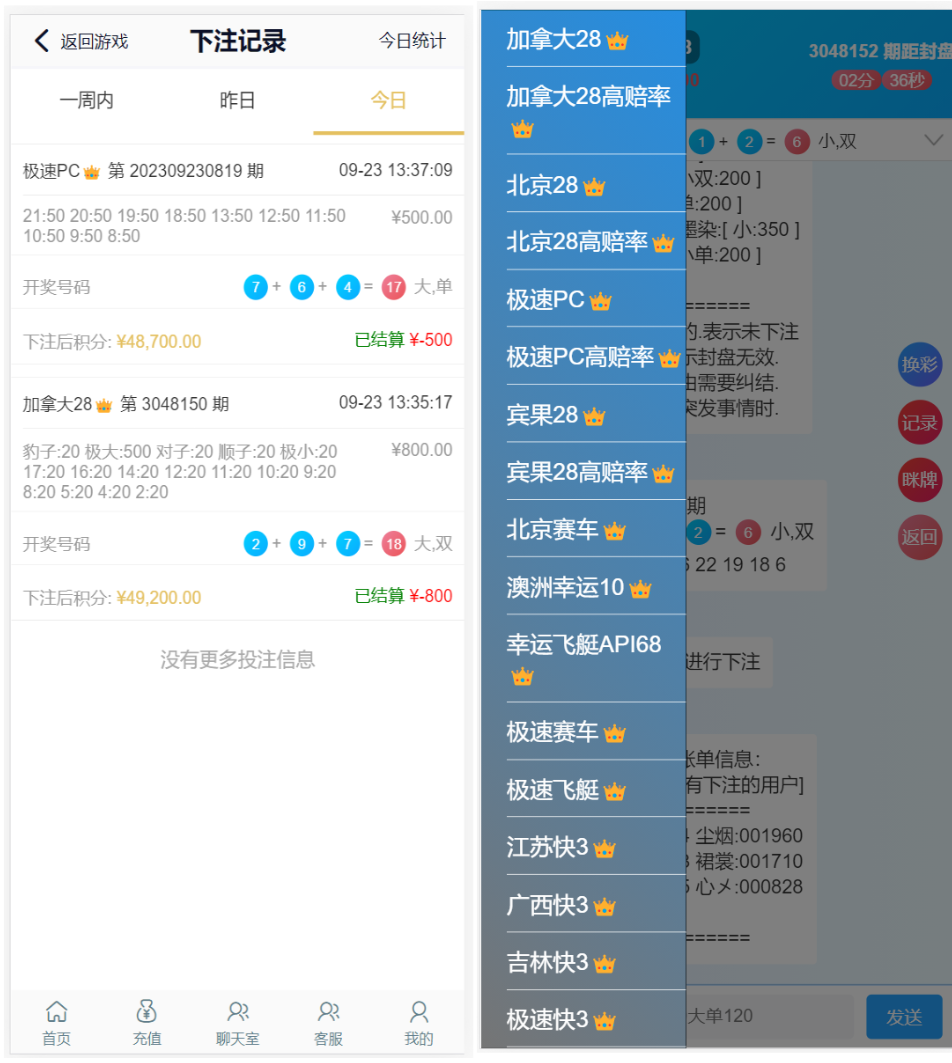Screen dimensions: 952x1063
Task: Open the 聊天室 chat room icon
Action: (x=238, y=1013)
